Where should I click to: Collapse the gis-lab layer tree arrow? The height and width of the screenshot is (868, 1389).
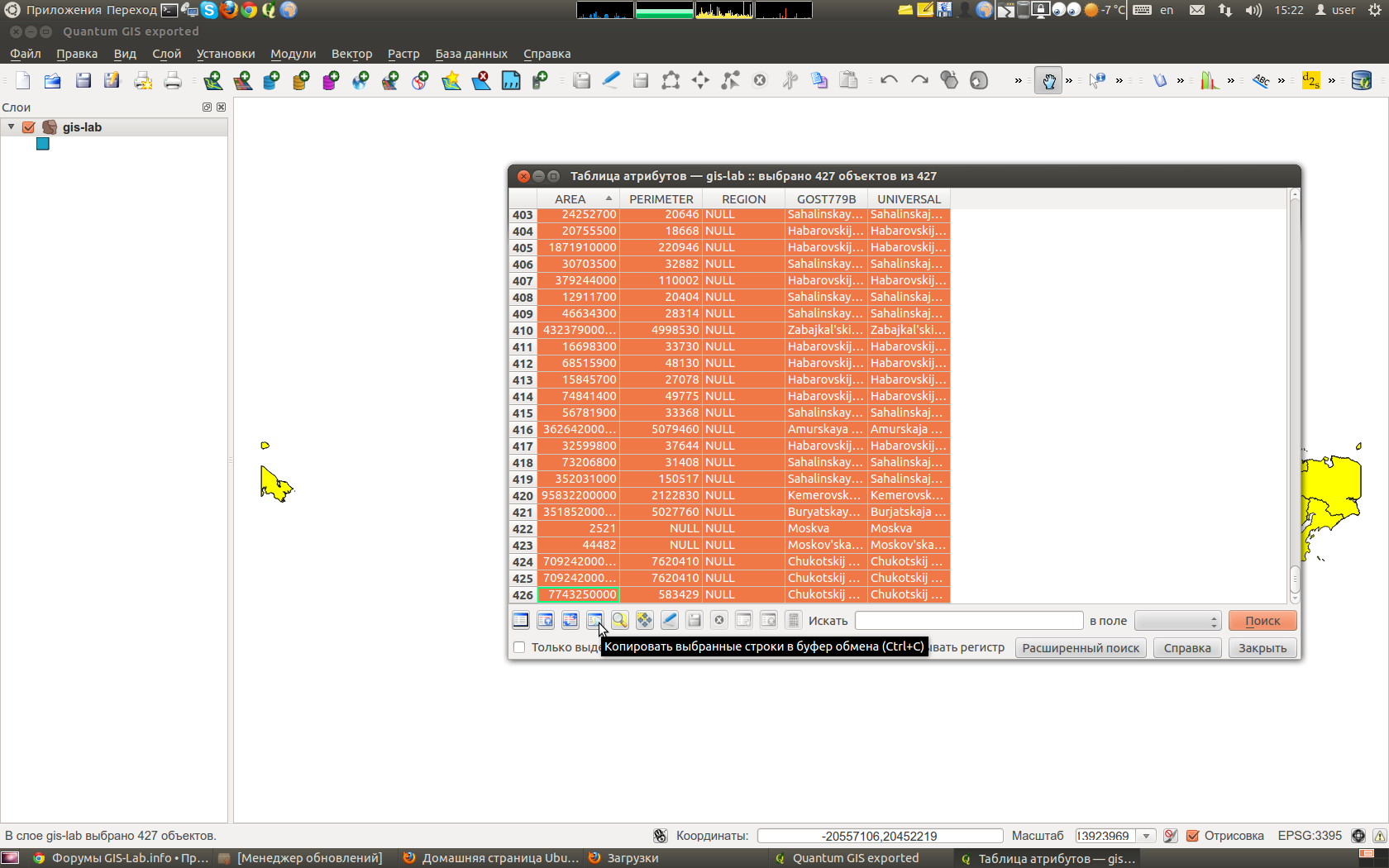pos(12,127)
